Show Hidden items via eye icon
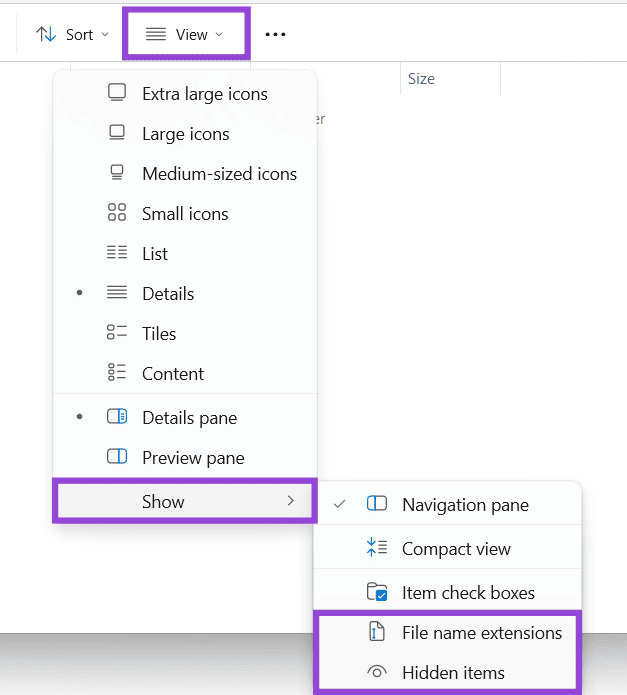This screenshot has height=695, width=627. pos(377,672)
